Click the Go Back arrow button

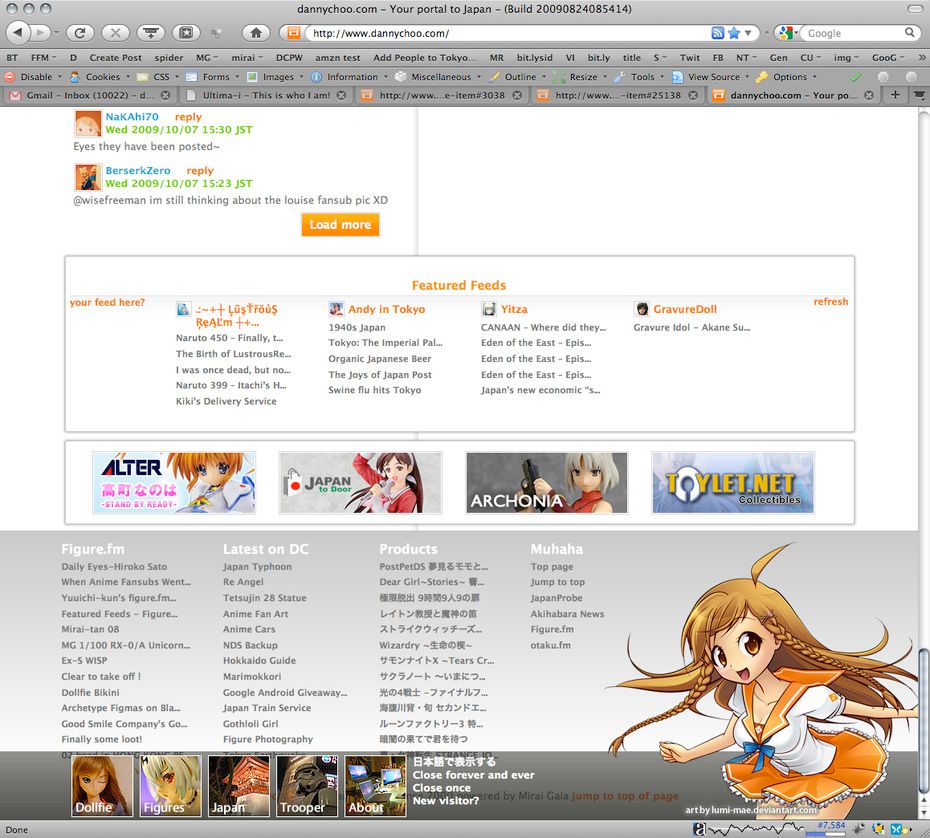point(18,33)
